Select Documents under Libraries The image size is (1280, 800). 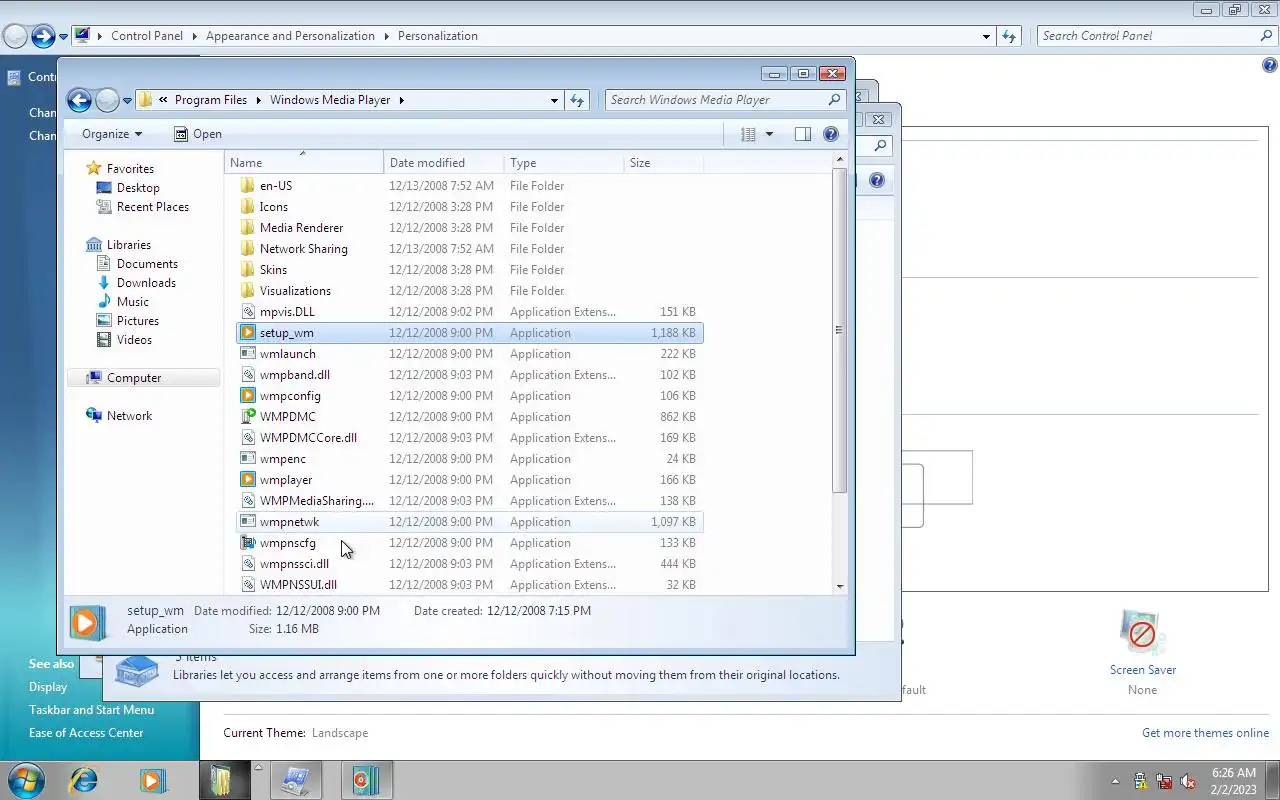click(x=147, y=264)
